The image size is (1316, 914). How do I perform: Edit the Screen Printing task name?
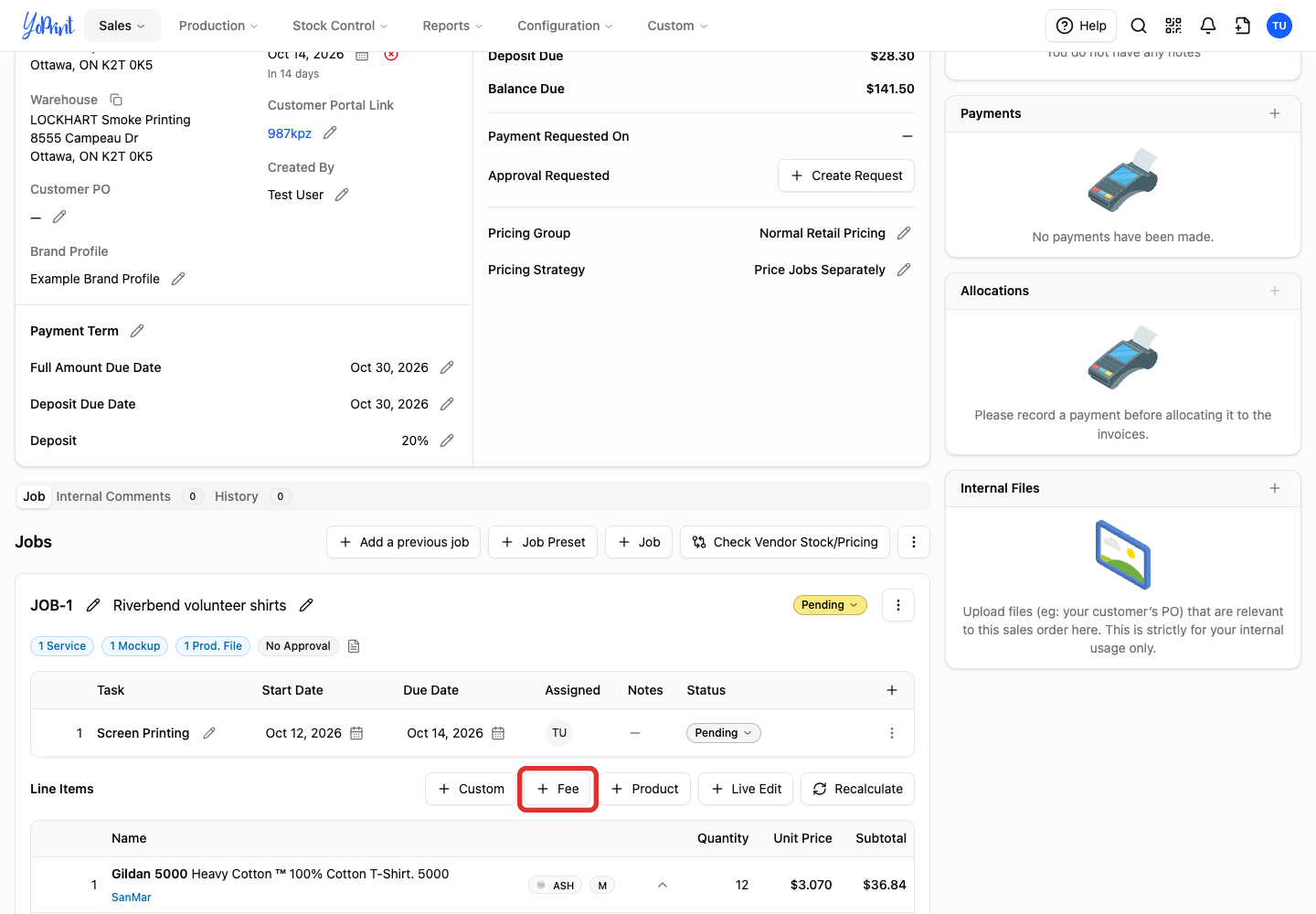(x=209, y=733)
